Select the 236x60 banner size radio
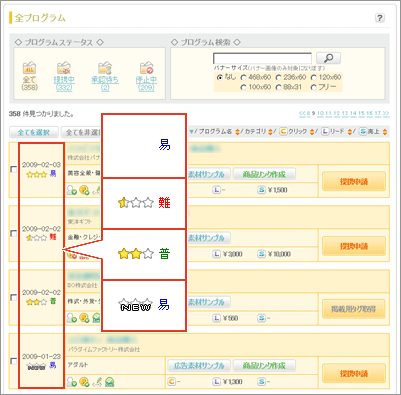The height and width of the screenshot is (395, 401). (x=278, y=77)
